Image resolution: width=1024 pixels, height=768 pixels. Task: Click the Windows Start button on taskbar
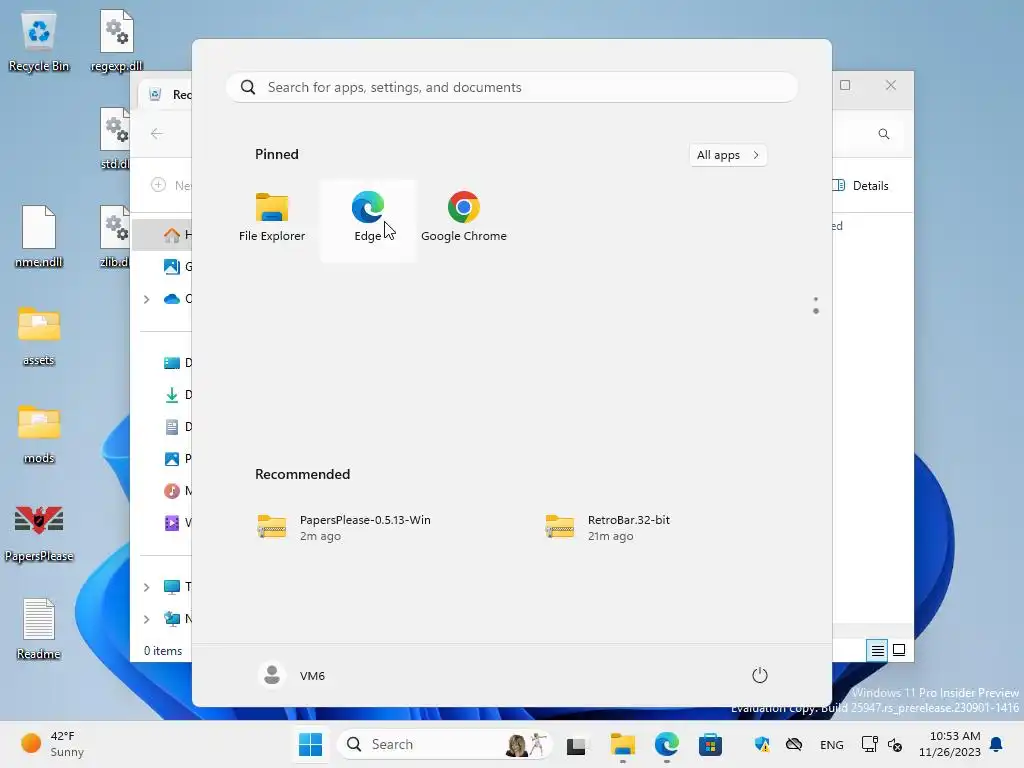pyautogui.click(x=310, y=744)
